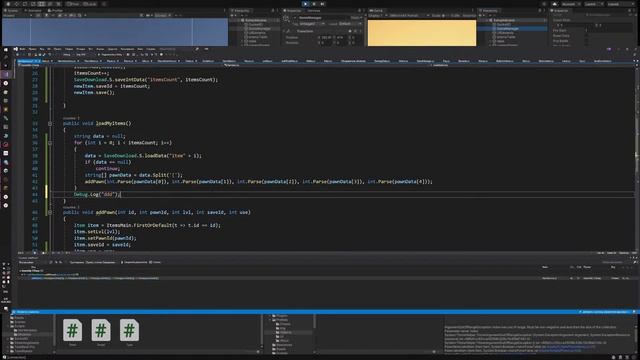Viewport: 640px width, 360px height.
Task: Switch to the Unity Animator tab
Action: coord(33,11)
